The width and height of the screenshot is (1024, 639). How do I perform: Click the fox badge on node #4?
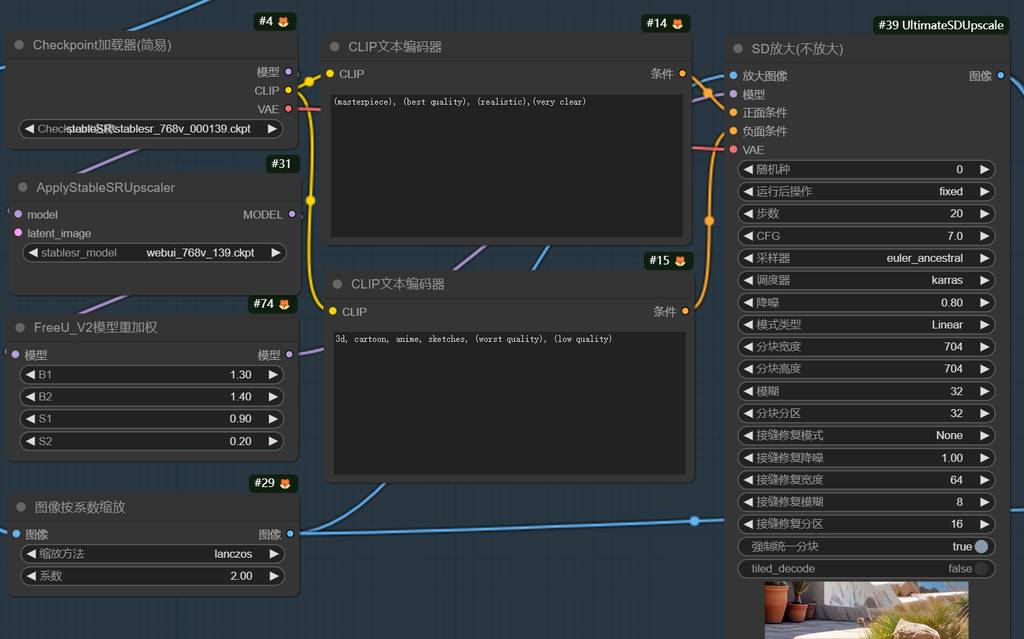pos(283,21)
